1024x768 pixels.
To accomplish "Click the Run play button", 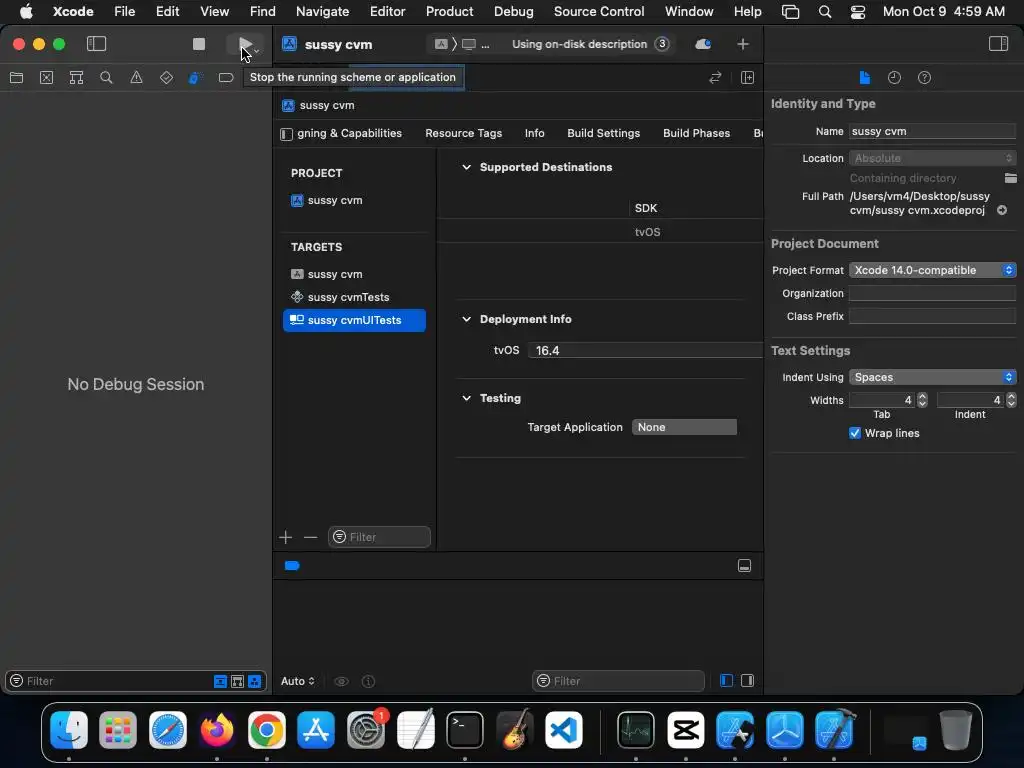I will point(246,44).
